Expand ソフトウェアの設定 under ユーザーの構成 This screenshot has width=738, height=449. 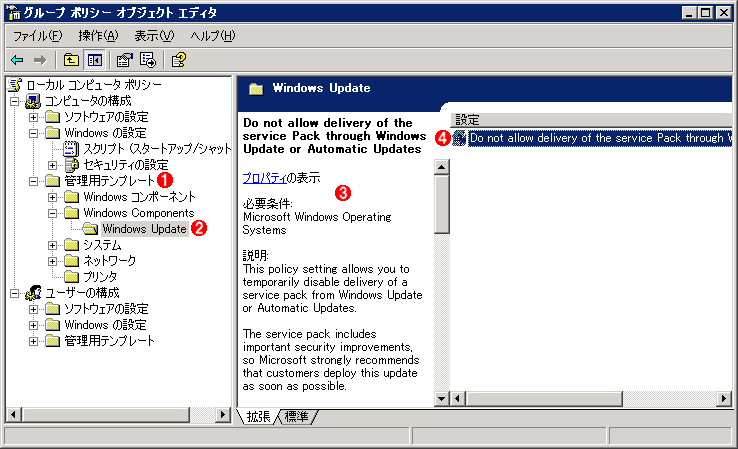[x=33, y=309]
